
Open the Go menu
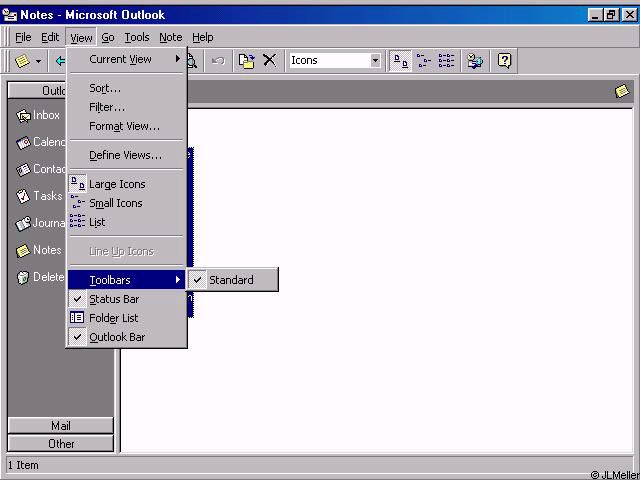coord(108,38)
